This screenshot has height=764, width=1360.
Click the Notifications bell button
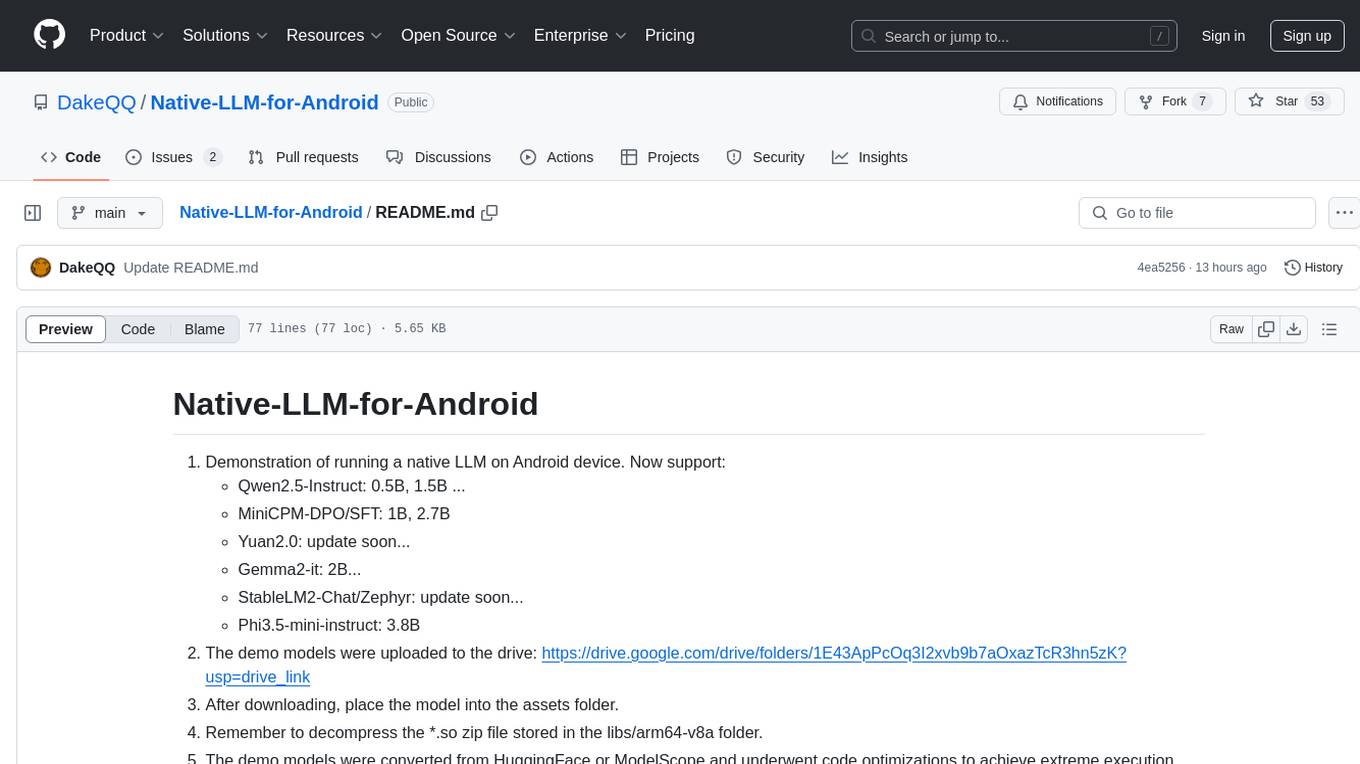pos(1058,101)
